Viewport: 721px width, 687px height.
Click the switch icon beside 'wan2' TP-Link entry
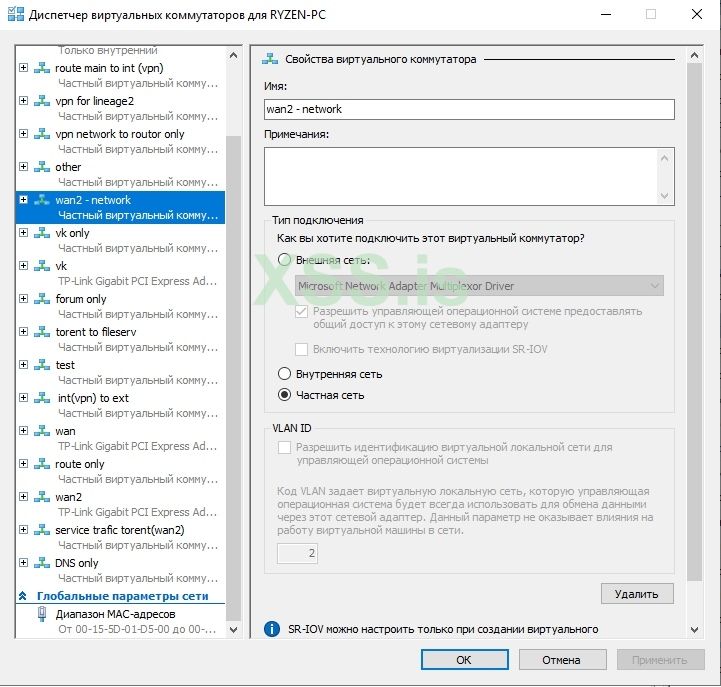coord(42,497)
